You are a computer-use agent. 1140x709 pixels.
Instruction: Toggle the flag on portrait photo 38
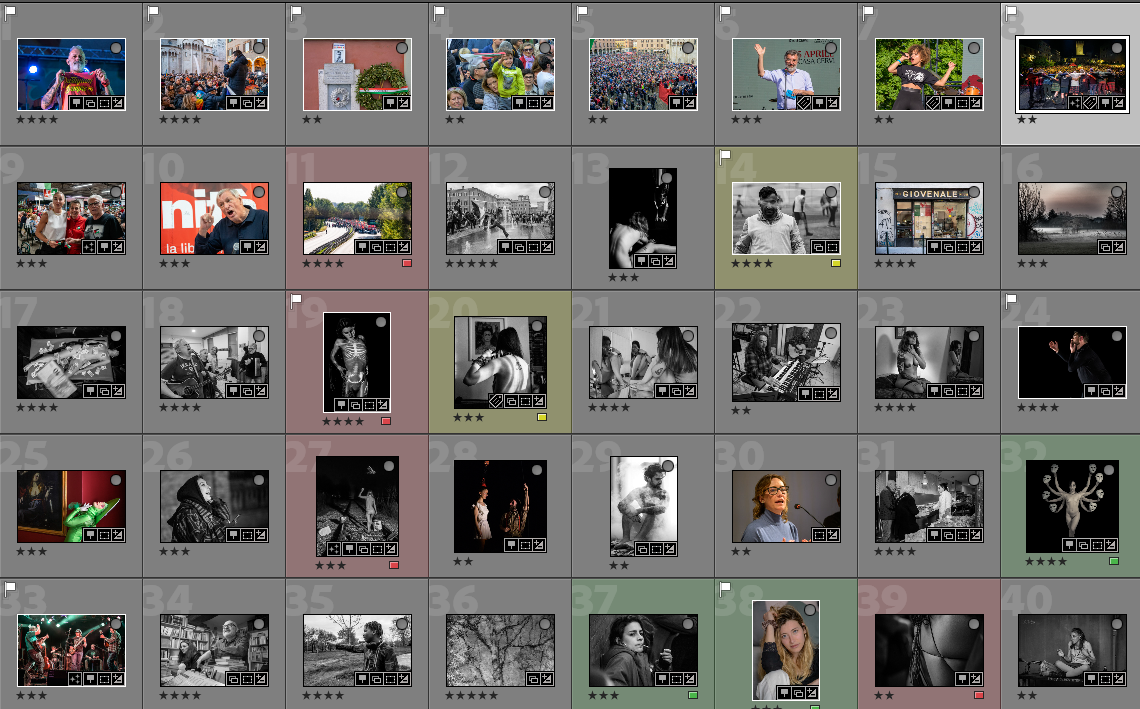coord(724,587)
